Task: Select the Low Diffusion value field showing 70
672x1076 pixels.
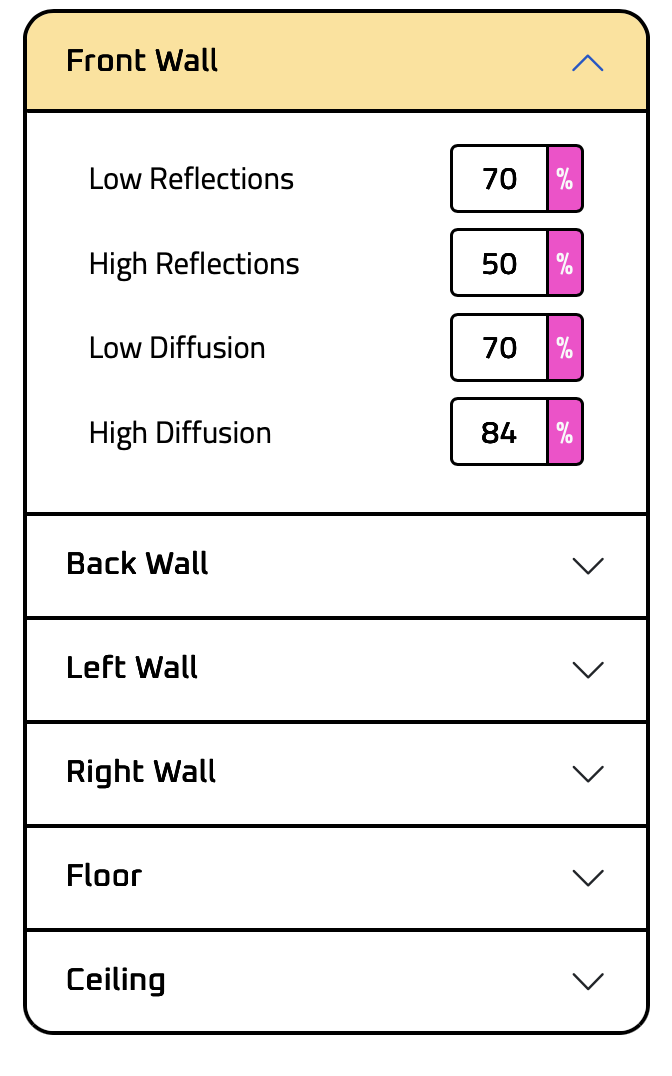Action: tap(500, 347)
